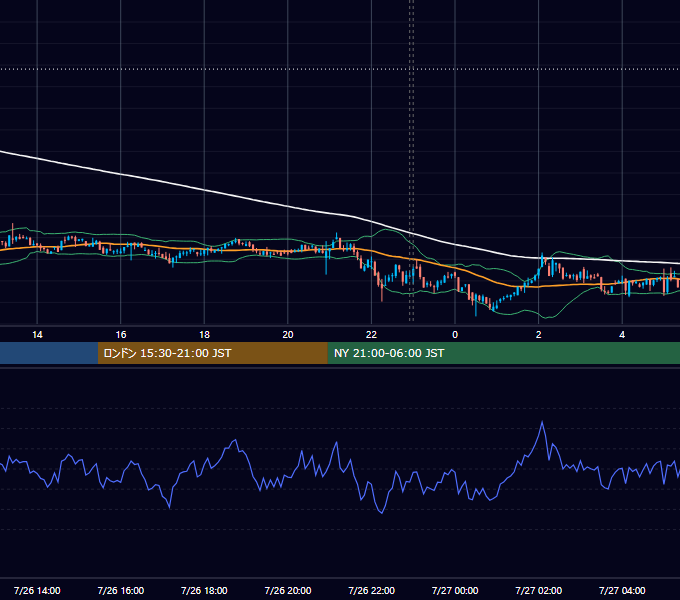Click hour label 2 on price chart axis
The width and height of the screenshot is (680, 600).
(539, 335)
